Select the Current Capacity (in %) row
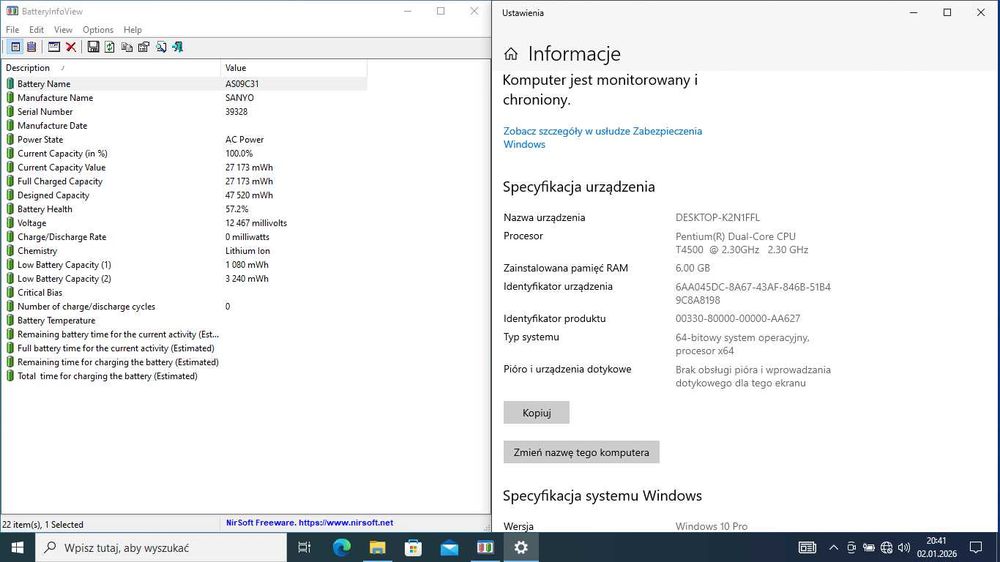The image size is (1000, 562). click(x=184, y=153)
